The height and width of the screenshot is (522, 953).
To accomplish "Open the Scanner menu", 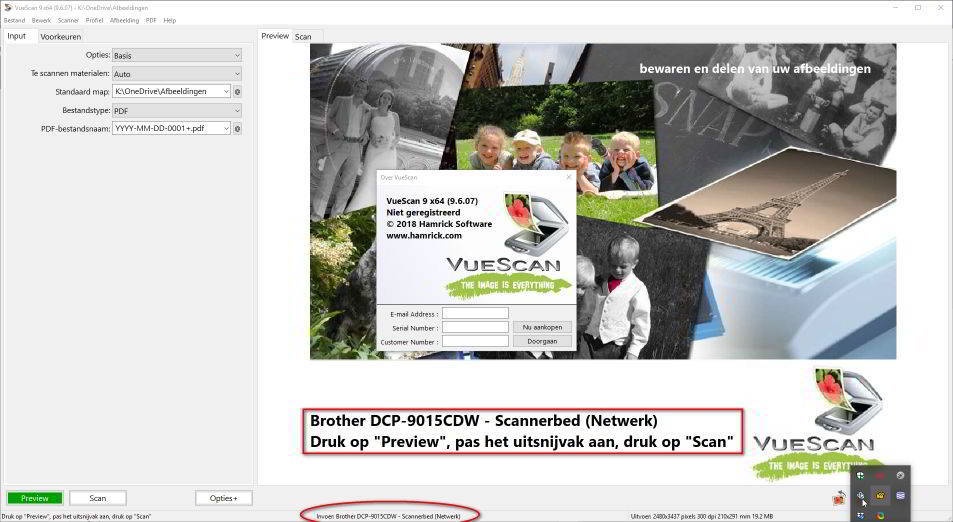I will (x=68, y=20).
